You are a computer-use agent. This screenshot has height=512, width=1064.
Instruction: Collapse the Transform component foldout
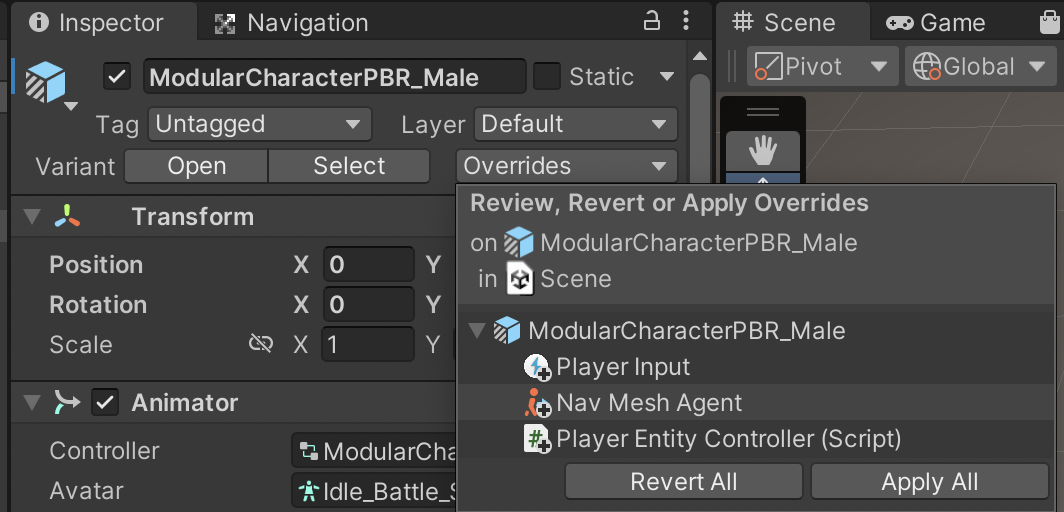(32, 217)
